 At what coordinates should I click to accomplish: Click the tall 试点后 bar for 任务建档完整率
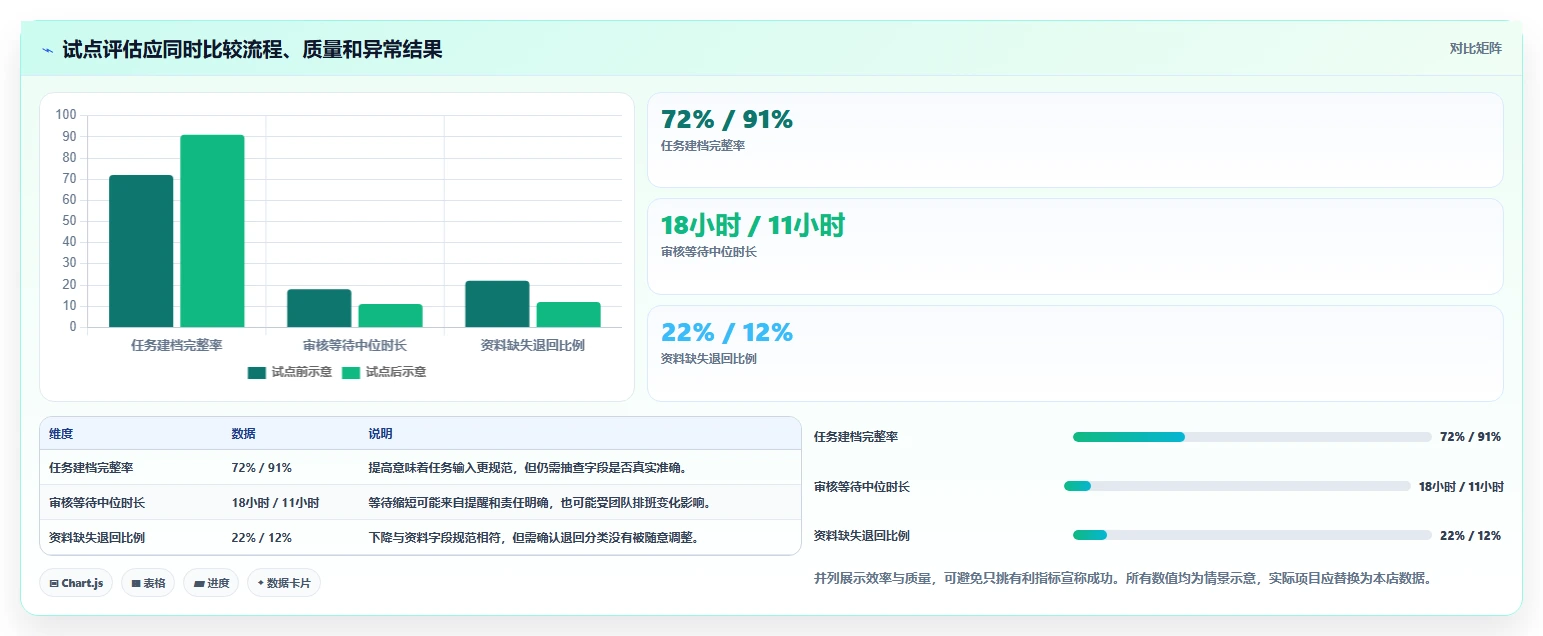[212, 231]
